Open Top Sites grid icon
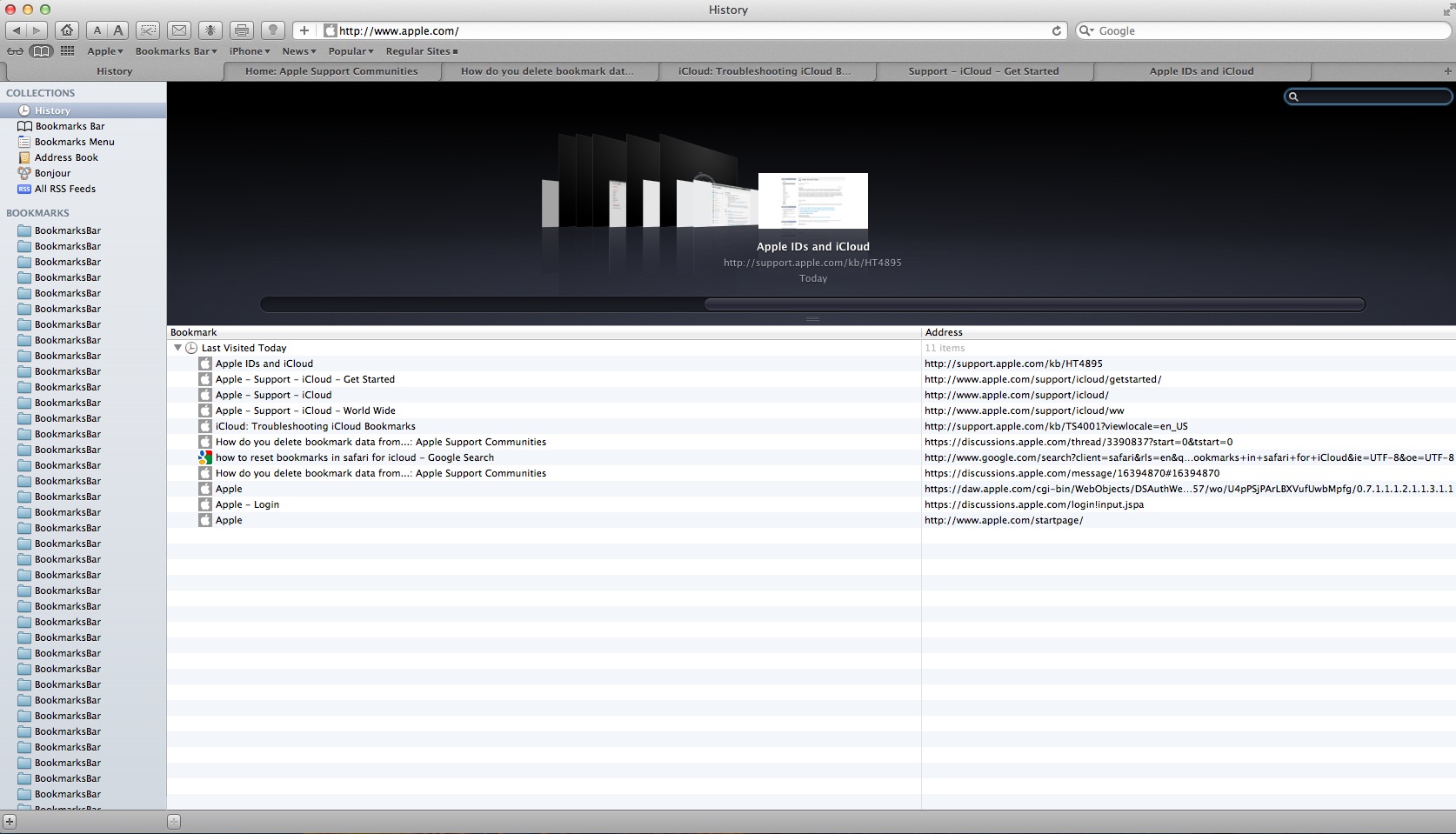 (x=68, y=51)
